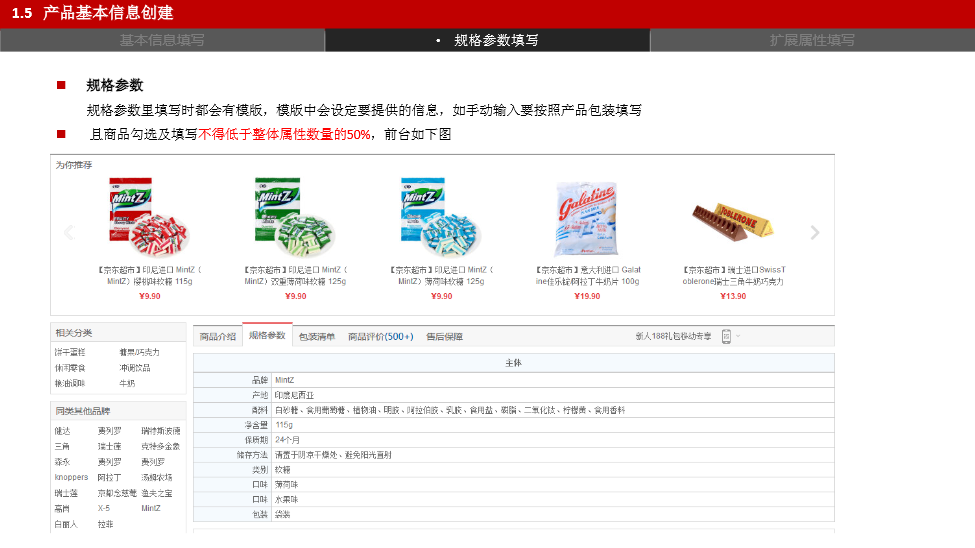Switch to the 规格参数 tab
The width and height of the screenshot is (975, 548).
[x=267, y=336]
